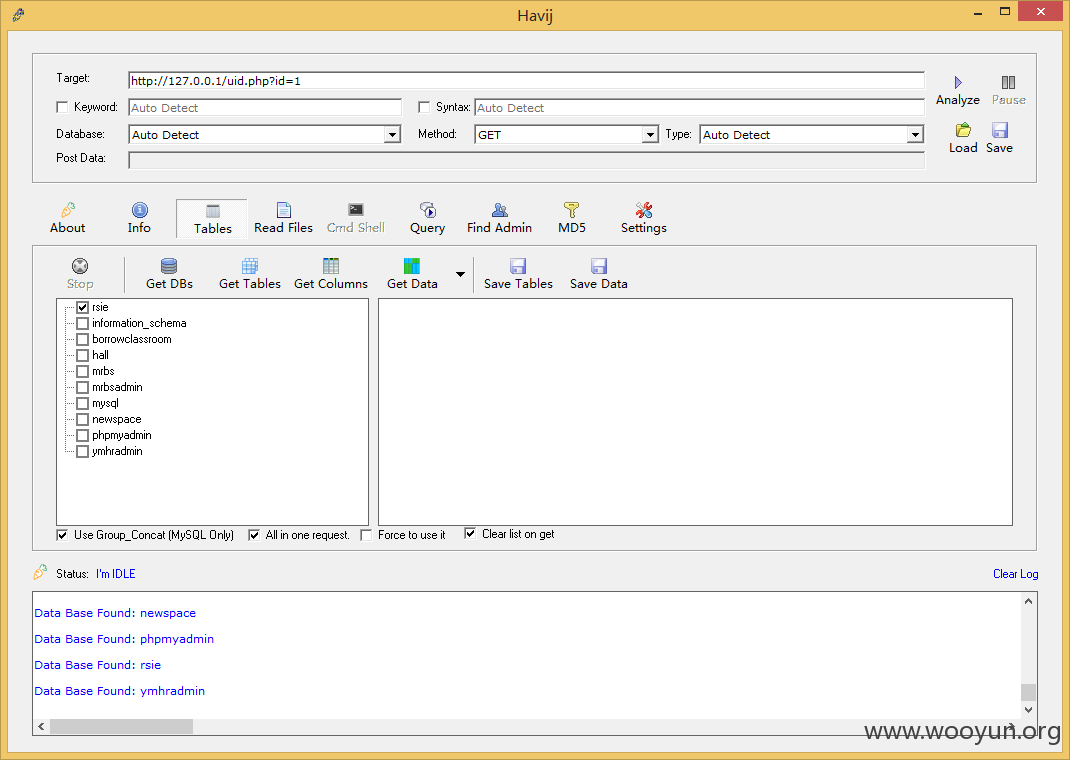Maximize the Havij window
1070x760 pixels.
pos(1004,12)
